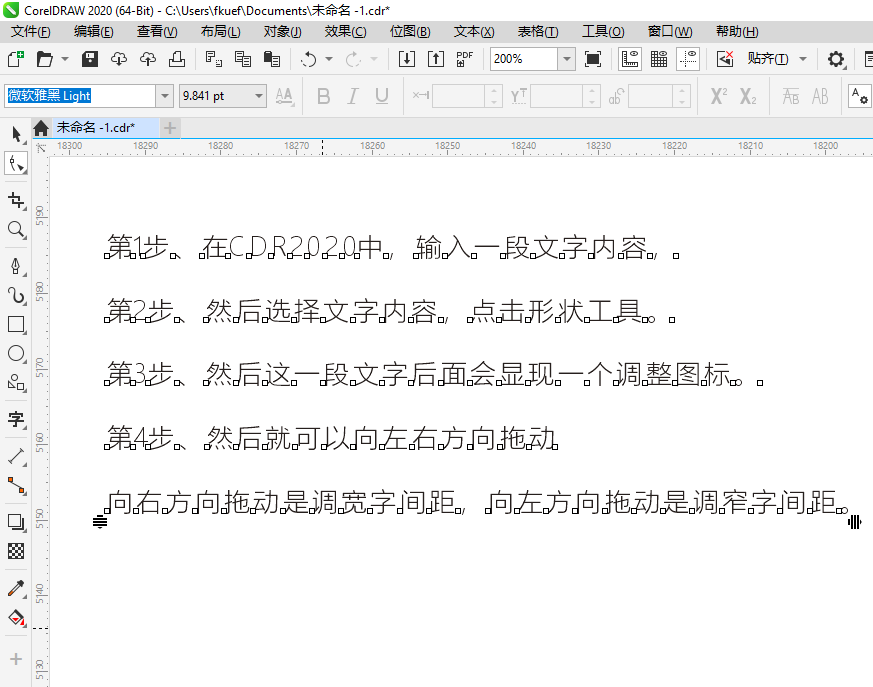The image size is (873, 687).
Task: Toggle subscript X₂
Action: coord(748,96)
